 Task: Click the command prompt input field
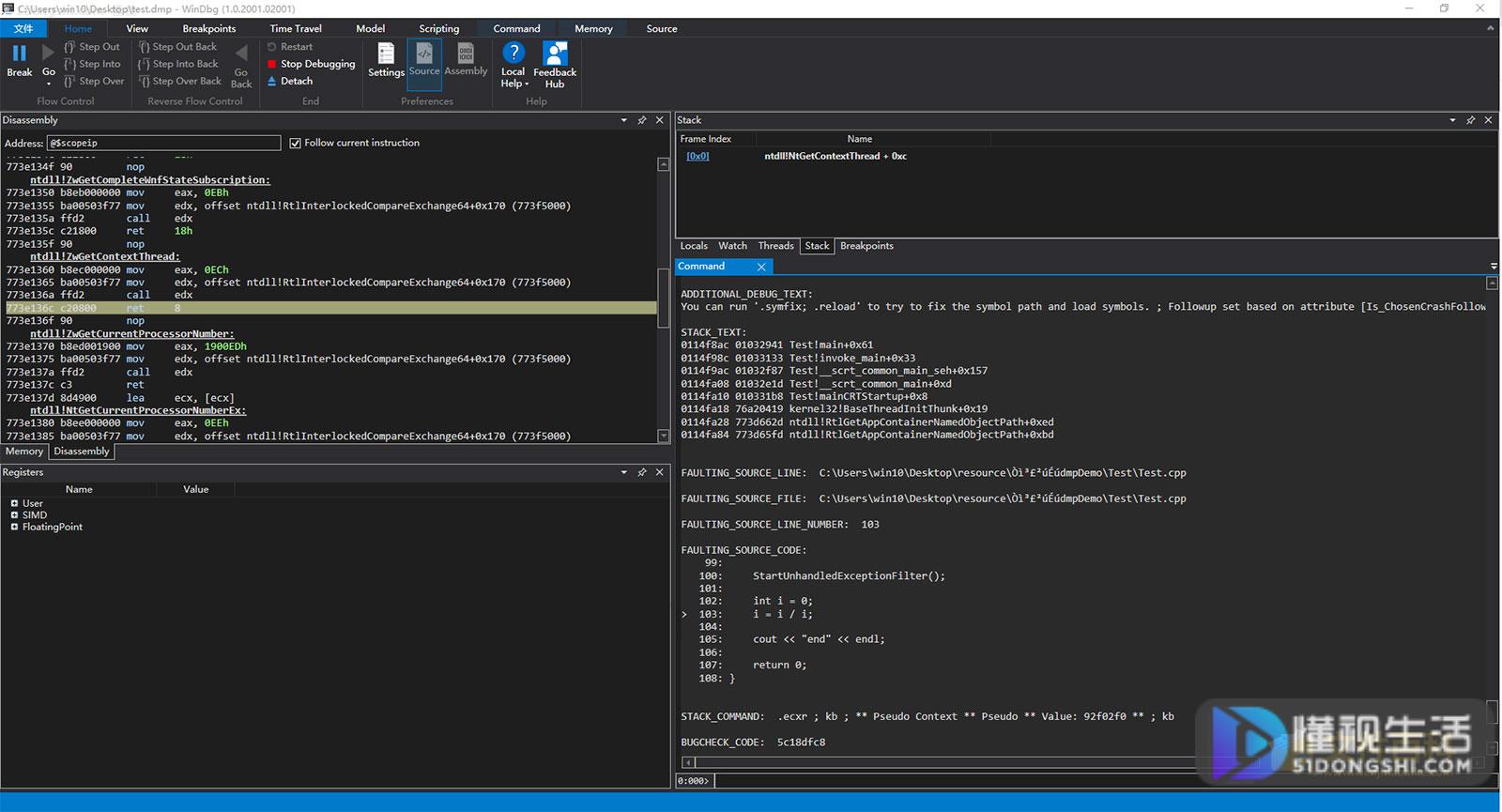[x=1105, y=780]
